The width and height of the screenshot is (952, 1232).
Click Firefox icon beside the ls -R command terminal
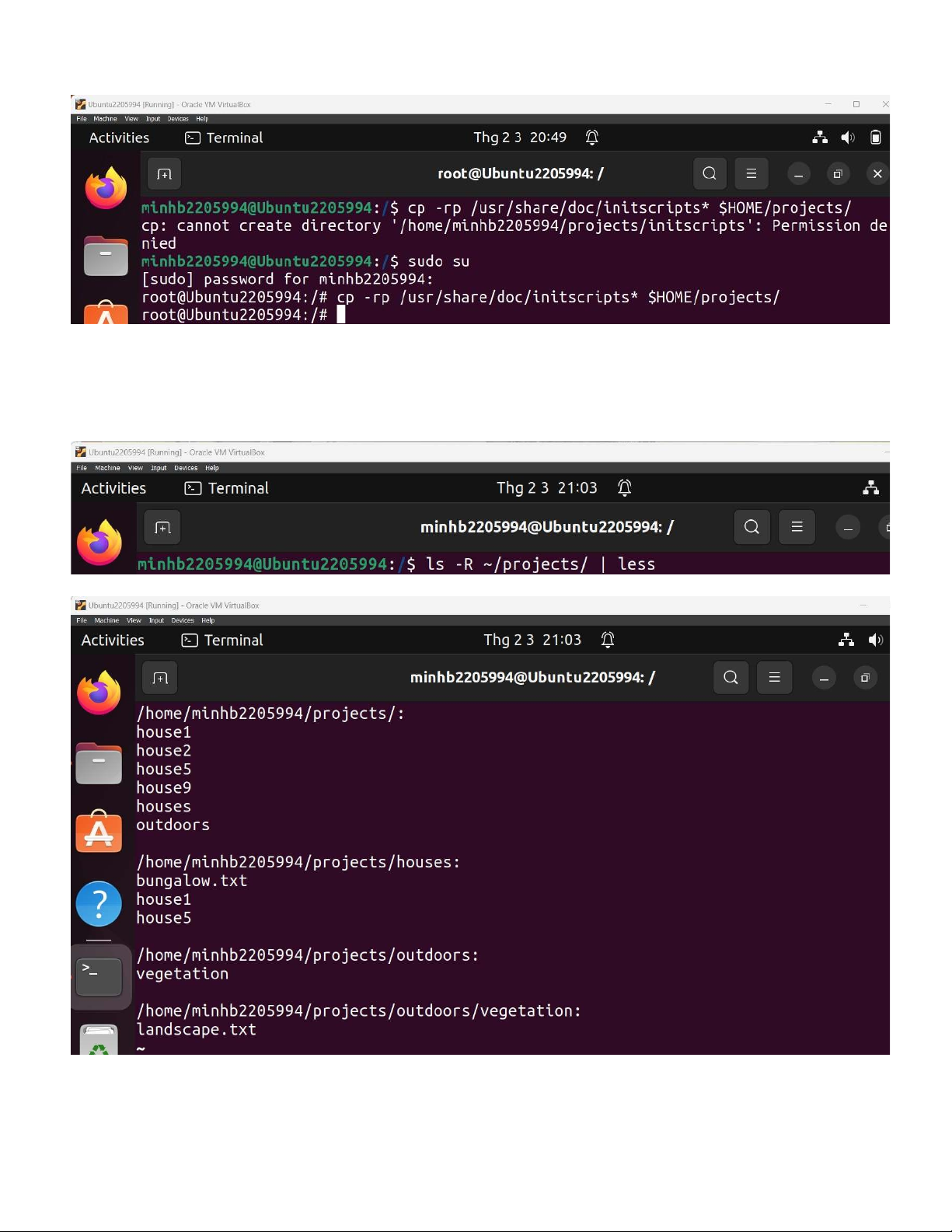[x=99, y=543]
